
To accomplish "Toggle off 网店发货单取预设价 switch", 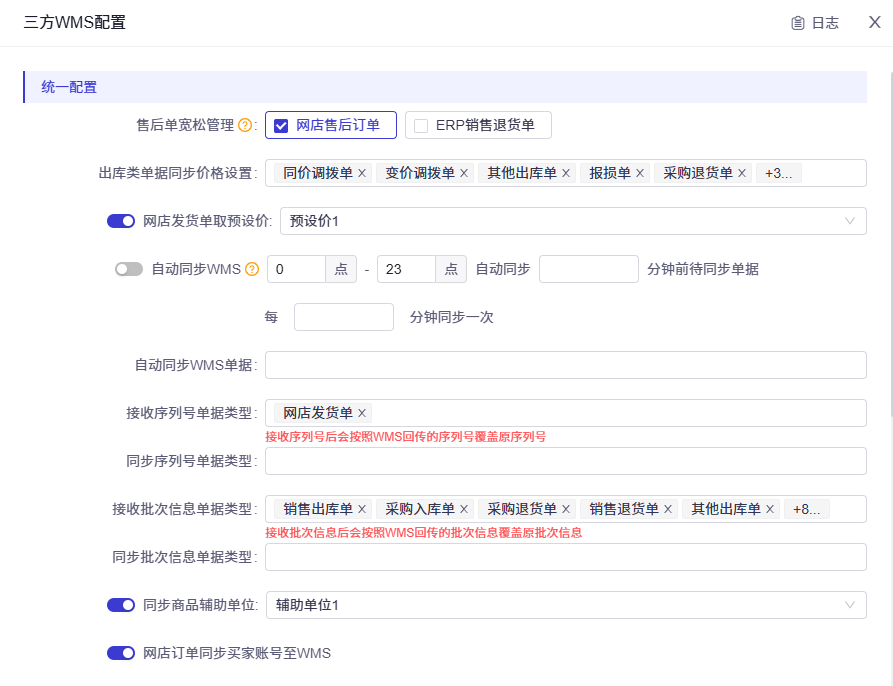I will point(121,221).
